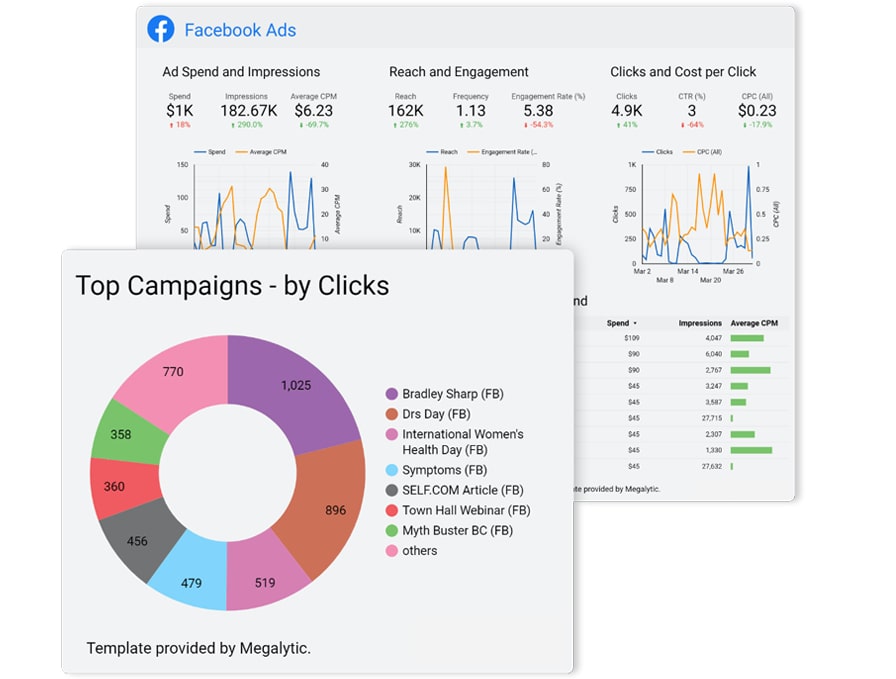Click Average CPM legend entry in line chart
Viewport: 896px width, 679px height.
tap(261, 152)
